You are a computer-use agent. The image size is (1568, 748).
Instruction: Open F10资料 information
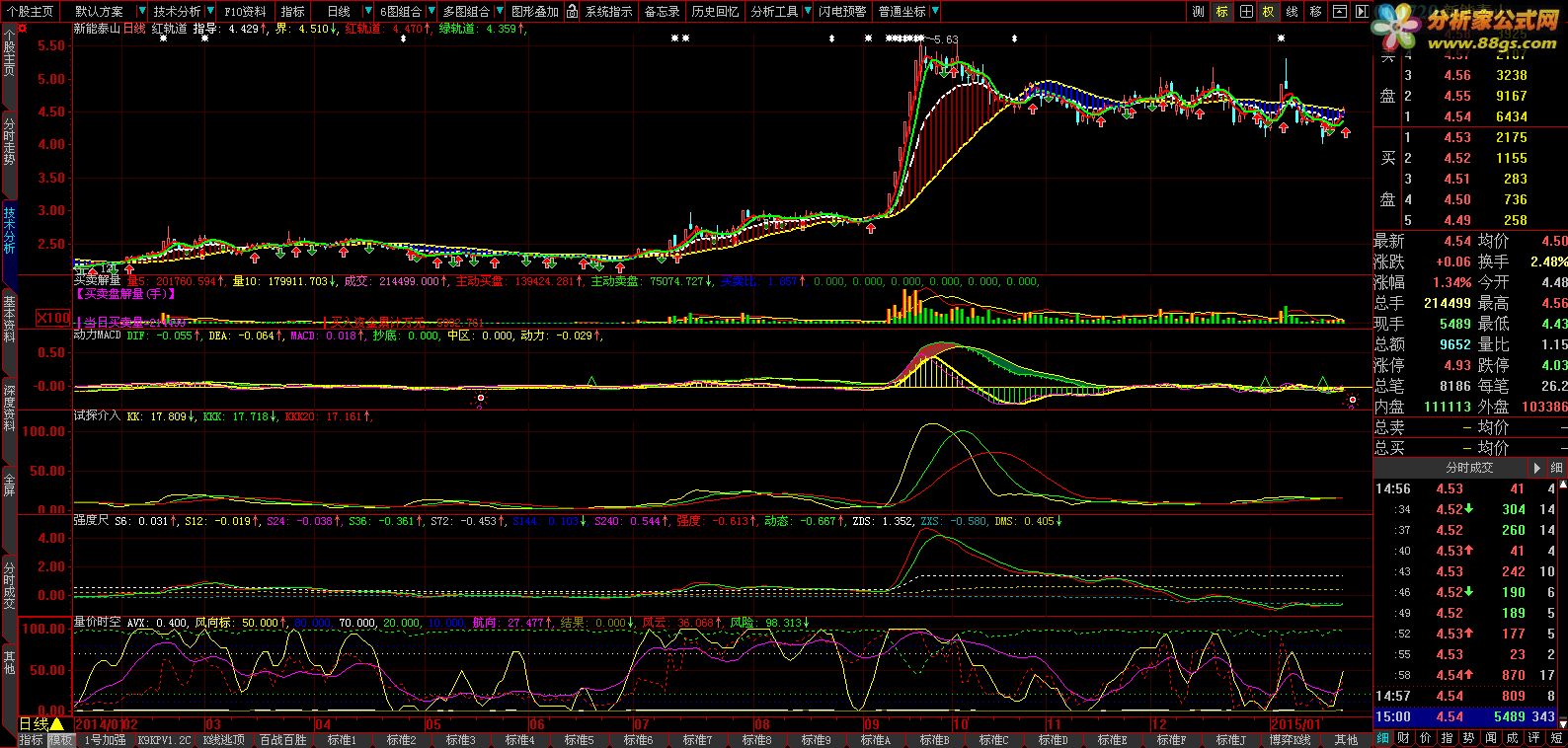(x=245, y=12)
